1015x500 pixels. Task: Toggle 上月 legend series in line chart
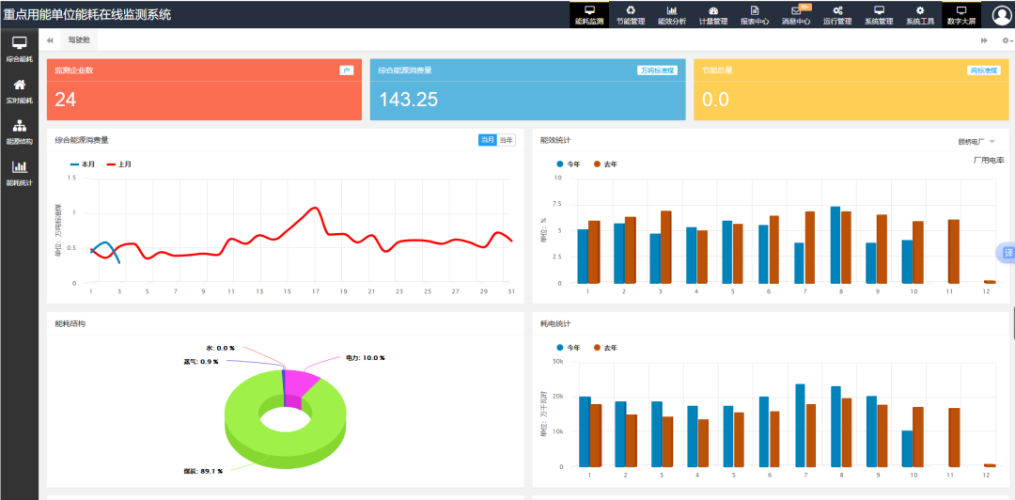[119, 165]
